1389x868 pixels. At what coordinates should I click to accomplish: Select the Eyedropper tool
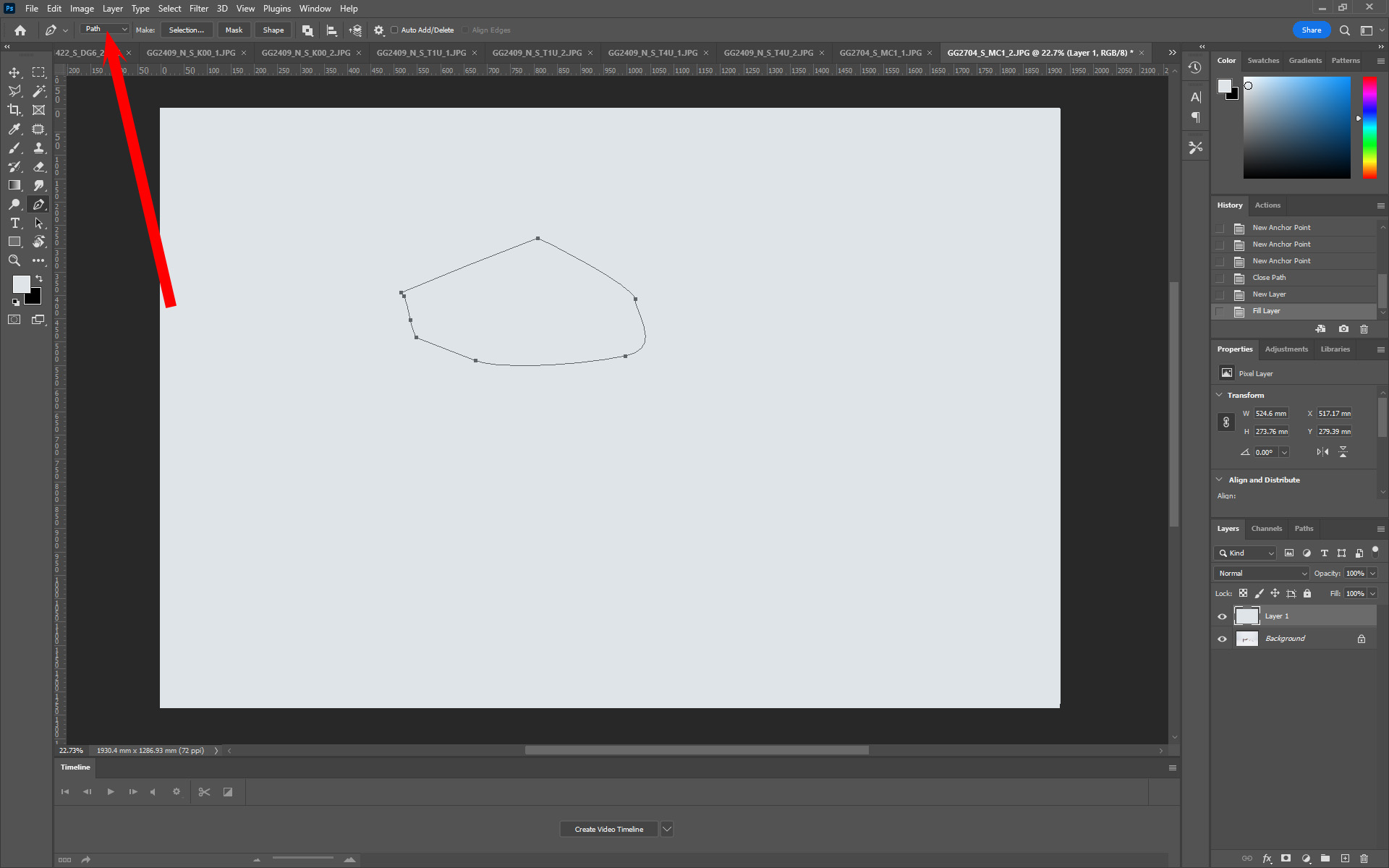pos(14,129)
